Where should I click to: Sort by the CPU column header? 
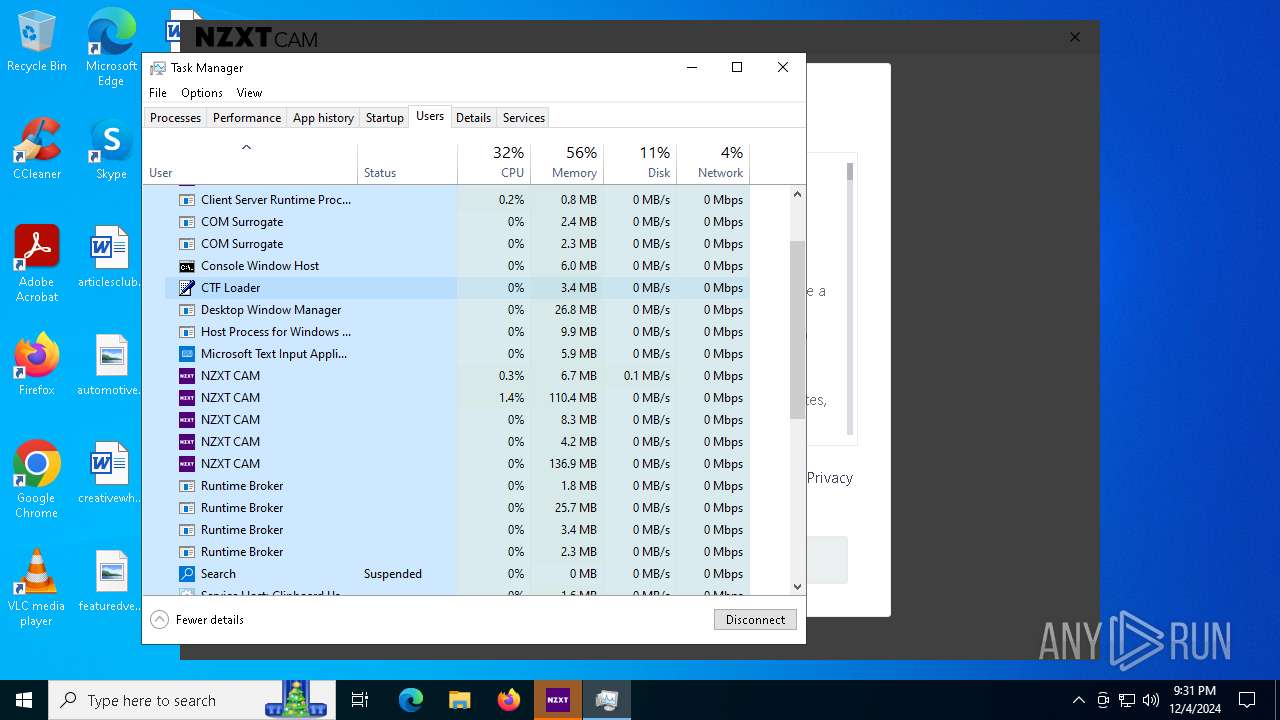pos(494,164)
